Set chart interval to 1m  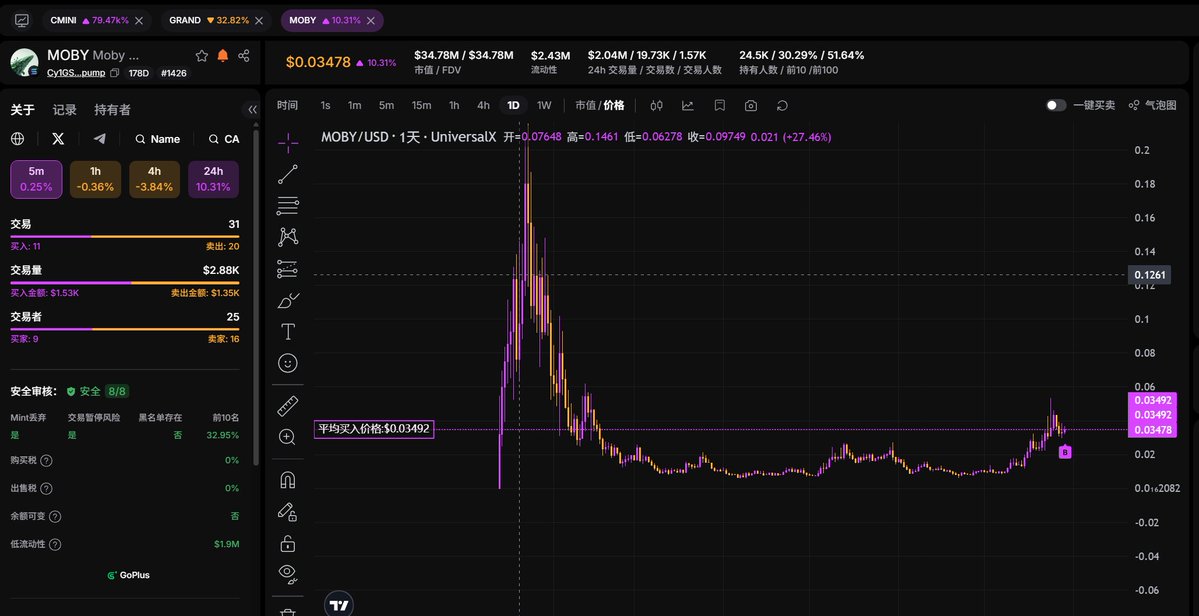pyautogui.click(x=355, y=105)
